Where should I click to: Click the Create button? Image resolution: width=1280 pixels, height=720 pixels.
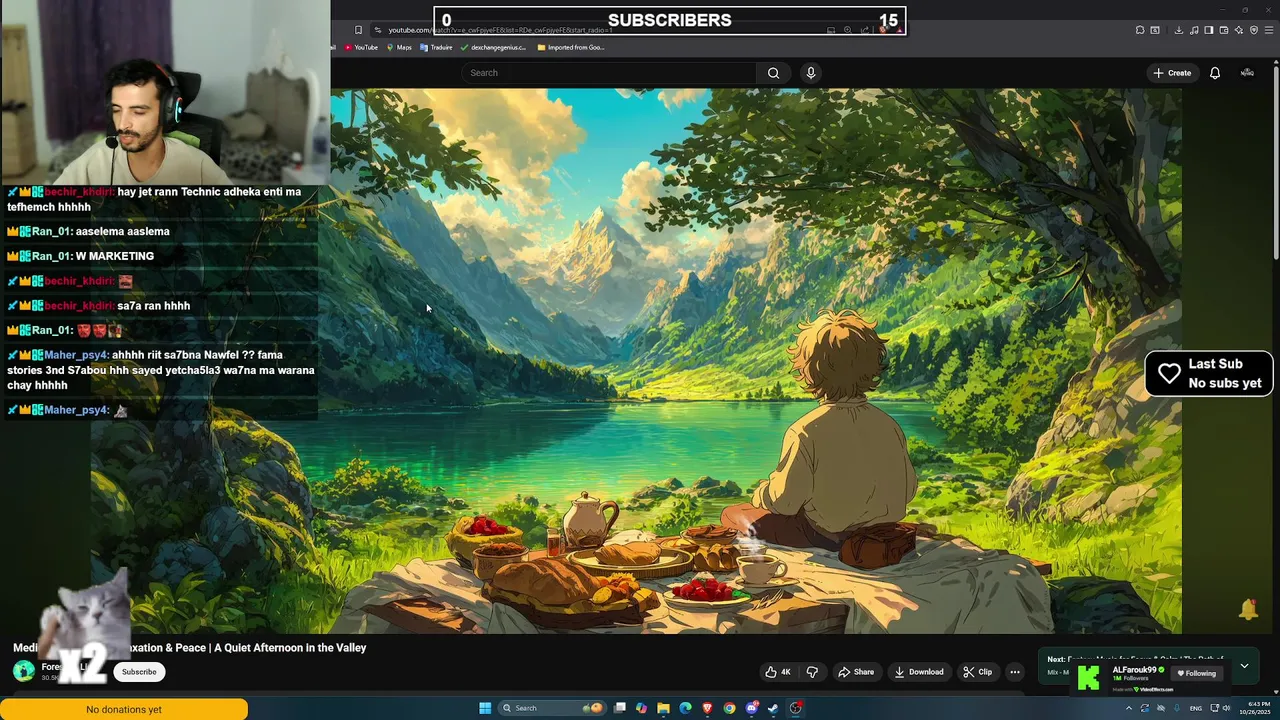[x=1172, y=73]
